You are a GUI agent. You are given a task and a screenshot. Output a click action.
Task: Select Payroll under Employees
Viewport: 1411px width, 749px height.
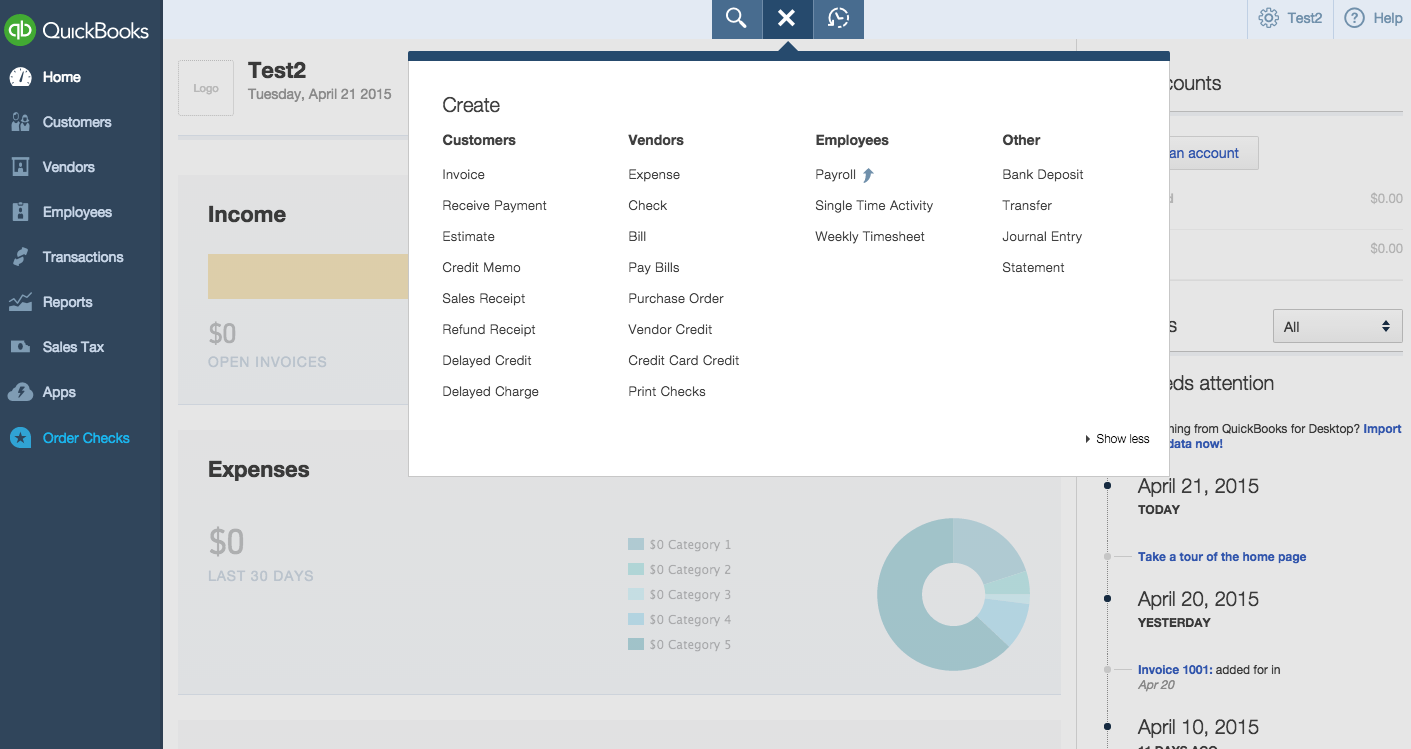[x=835, y=174]
